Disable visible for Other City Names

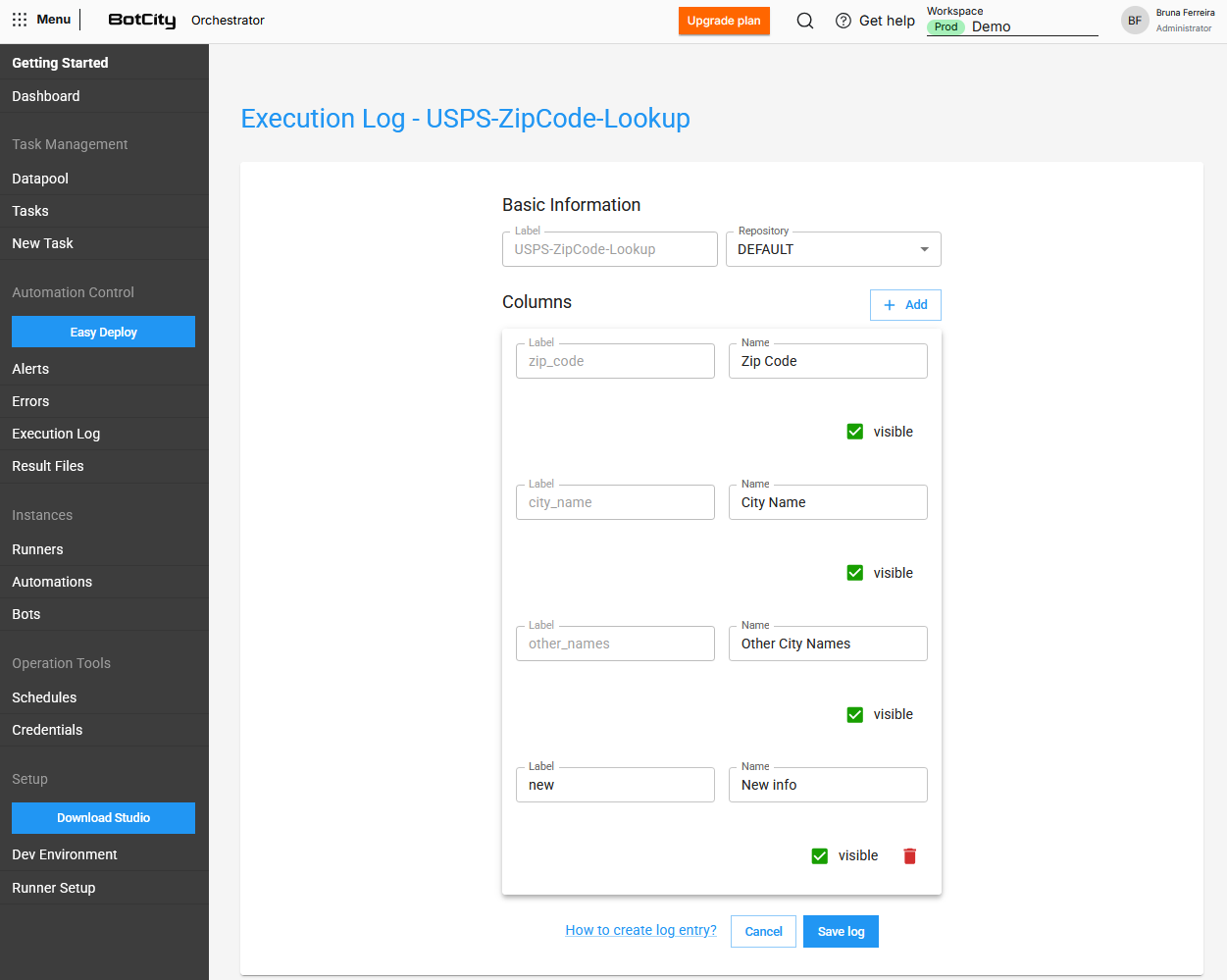pyautogui.click(x=855, y=714)
